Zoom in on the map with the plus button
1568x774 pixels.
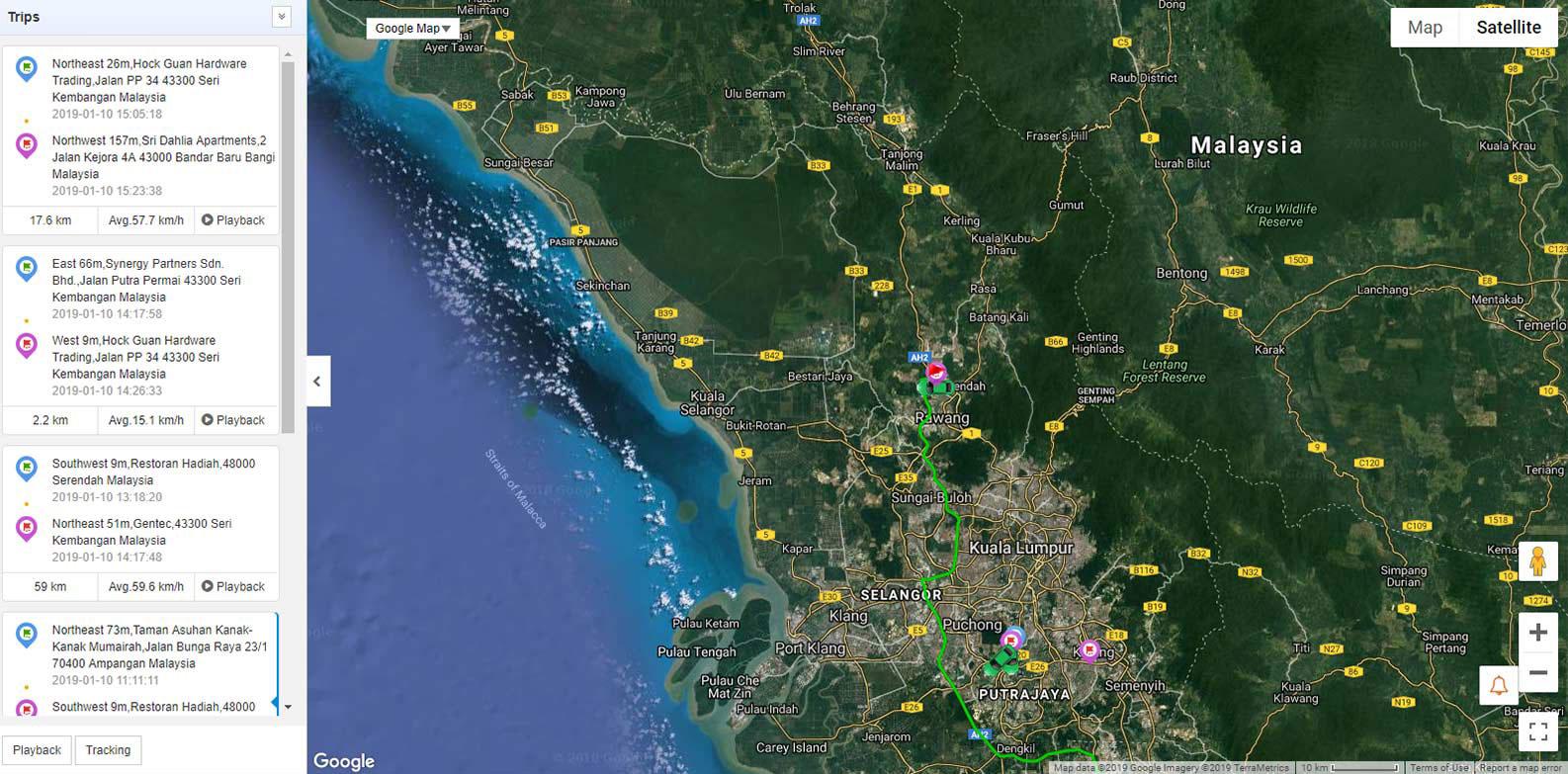(x=1537, y=633)
